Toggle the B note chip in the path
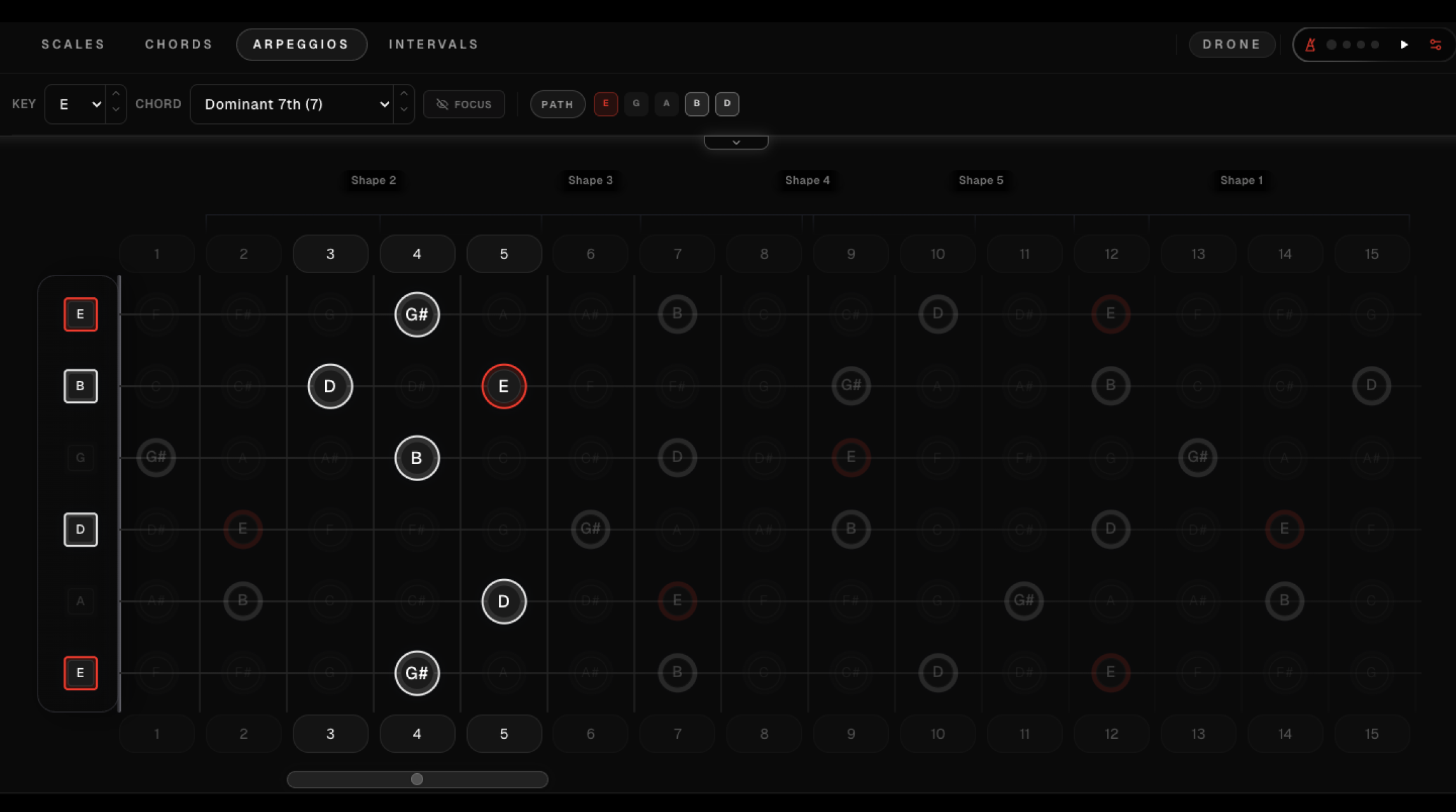1456x812 pixels. (x=697, y=104)
